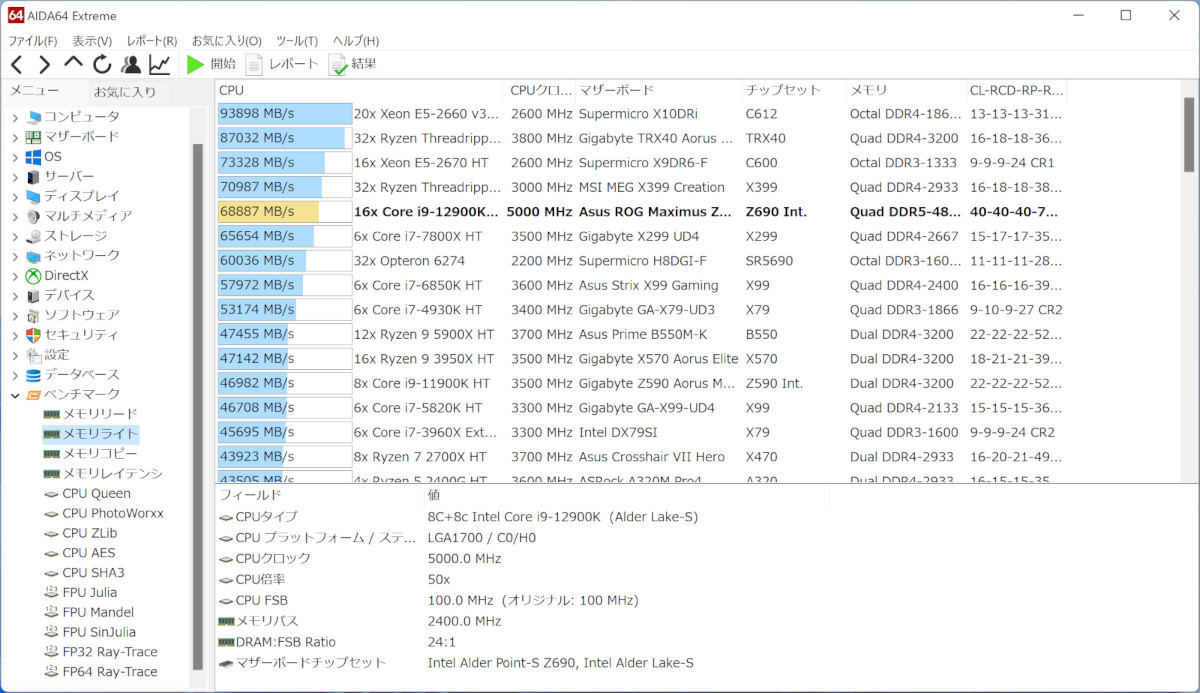This screenshot has height=693, width=1200.
Task: Click the 結果 toolbar button
Action: [x=353, y=64]
